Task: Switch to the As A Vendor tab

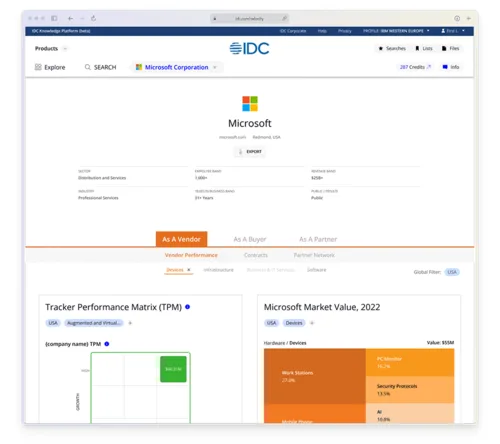Action: point(181,239)
